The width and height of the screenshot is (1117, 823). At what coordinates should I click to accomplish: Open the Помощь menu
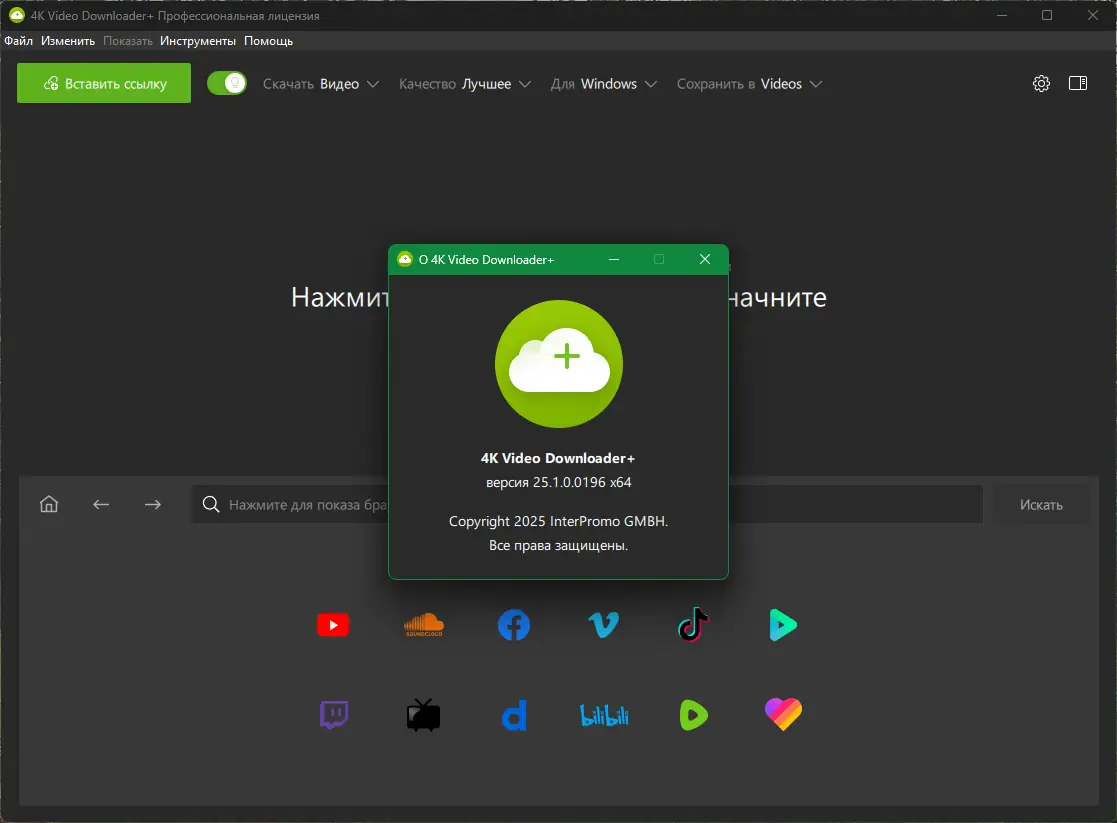coord(269,41)
